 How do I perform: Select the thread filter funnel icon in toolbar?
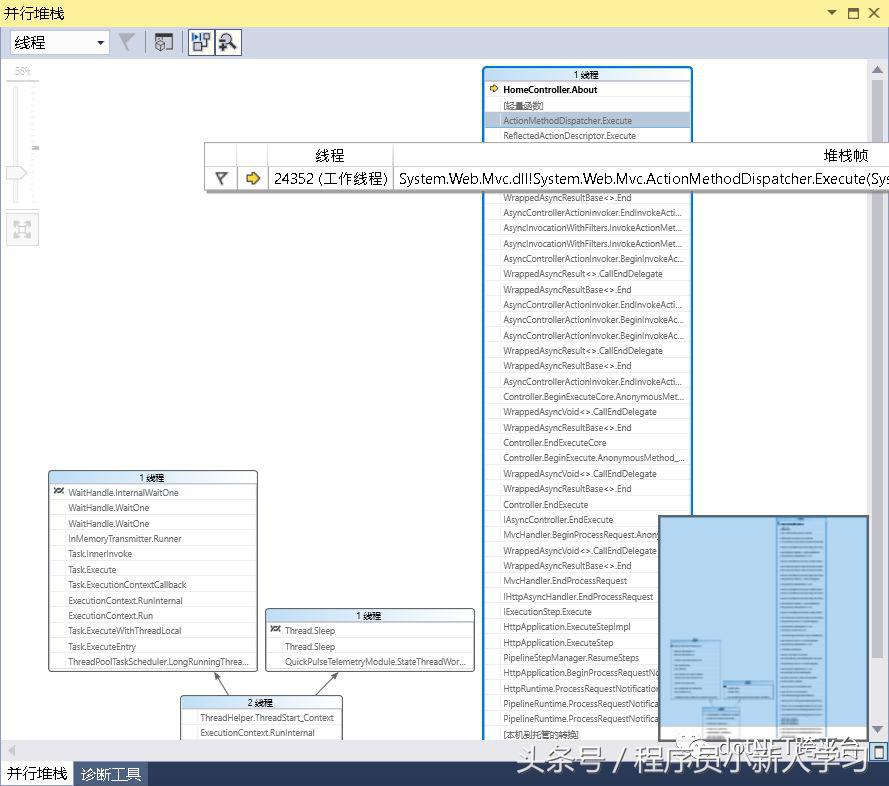pos(127,42)
